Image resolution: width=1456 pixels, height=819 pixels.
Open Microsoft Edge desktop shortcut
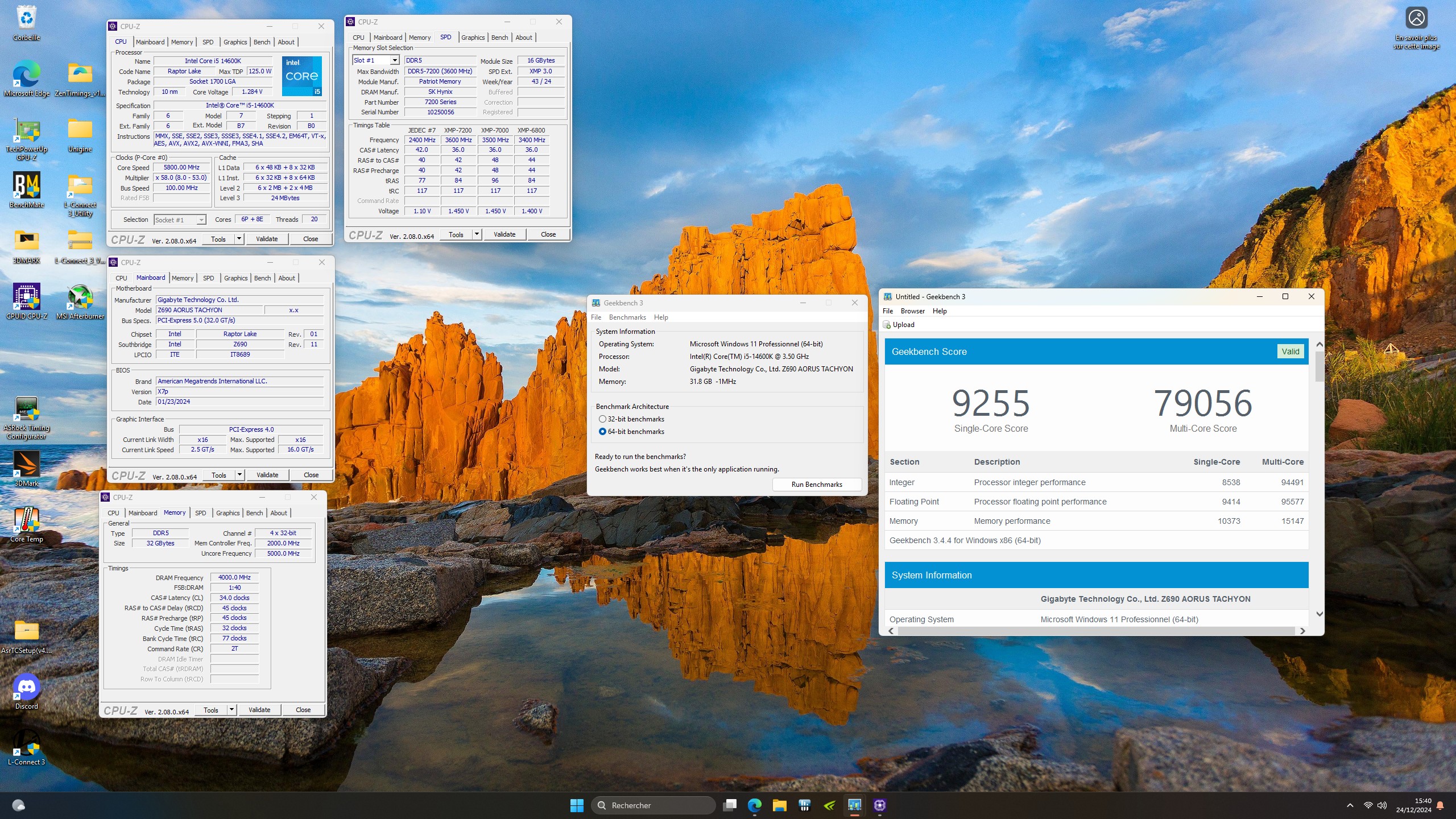pyautogui.click(x=27, y=78)
